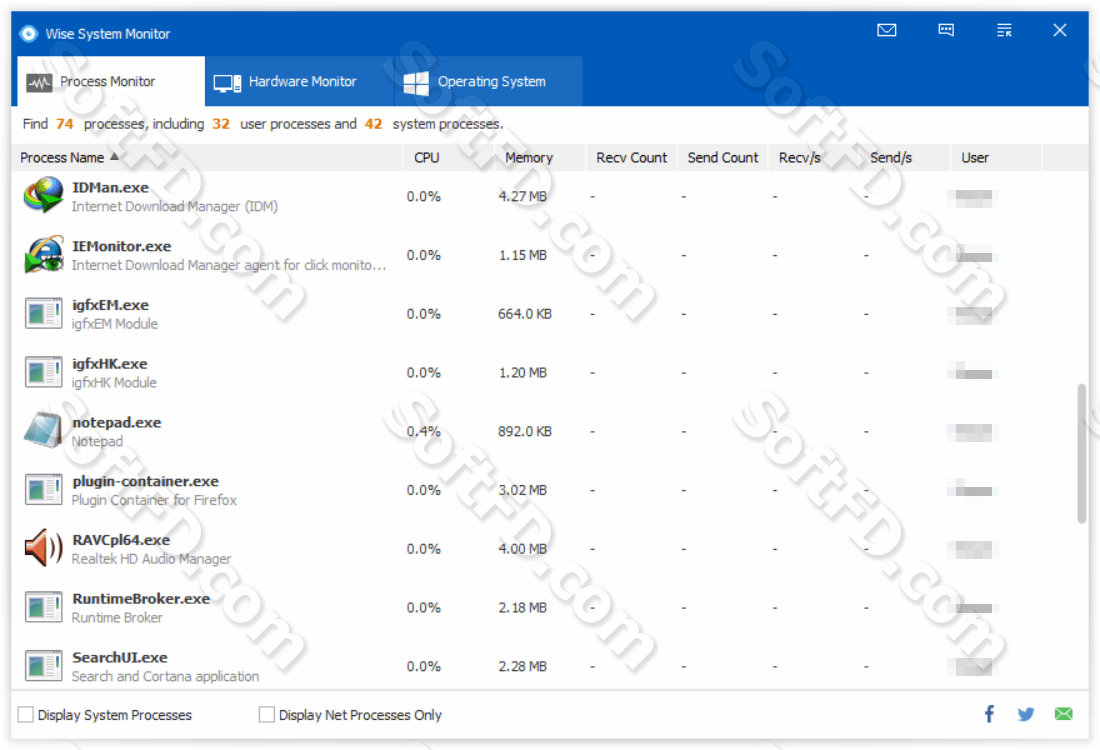
Task: Click the igfxHK.exe process icon
Action: (43, 373)
